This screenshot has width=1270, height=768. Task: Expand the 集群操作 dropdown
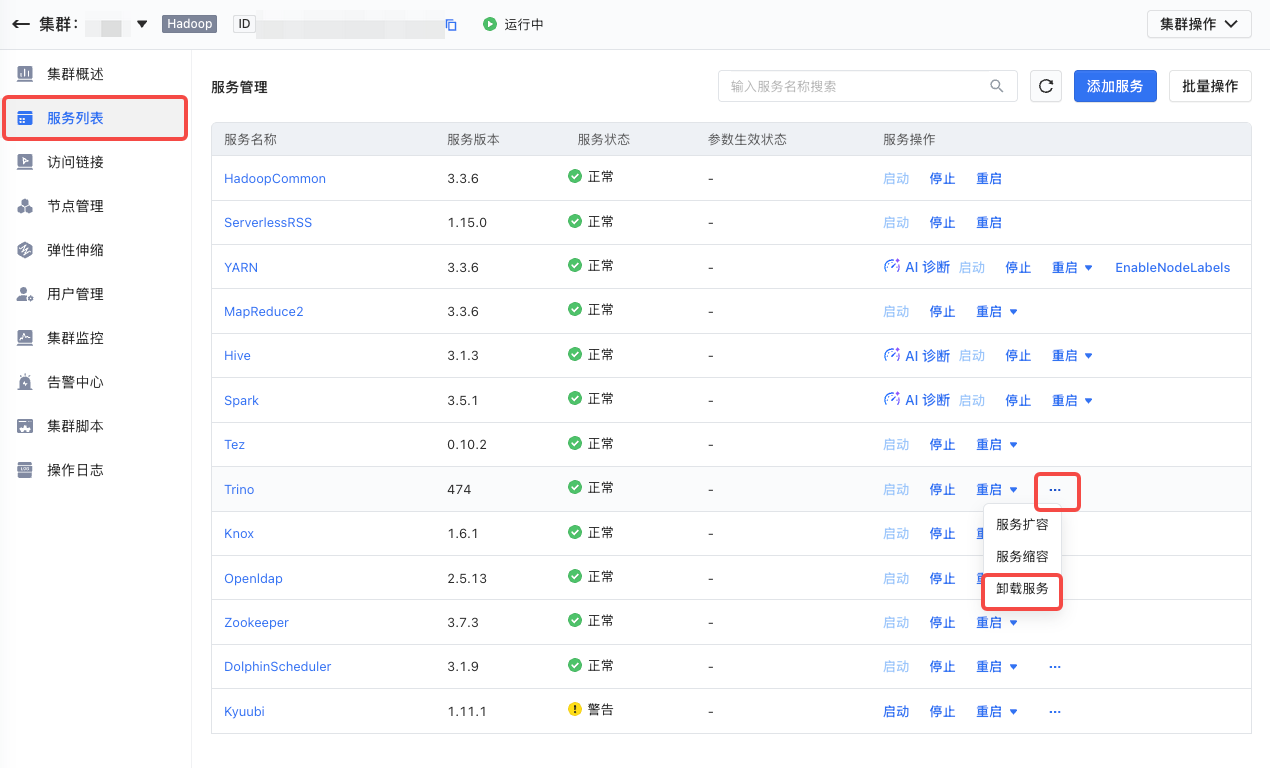point(1199,24)
